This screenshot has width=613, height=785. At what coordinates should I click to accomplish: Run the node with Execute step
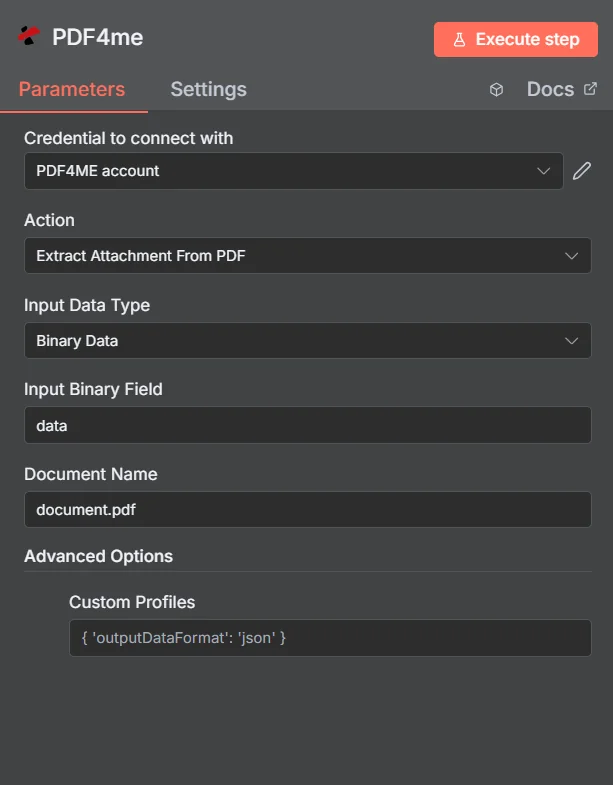[x=516, y=40]
